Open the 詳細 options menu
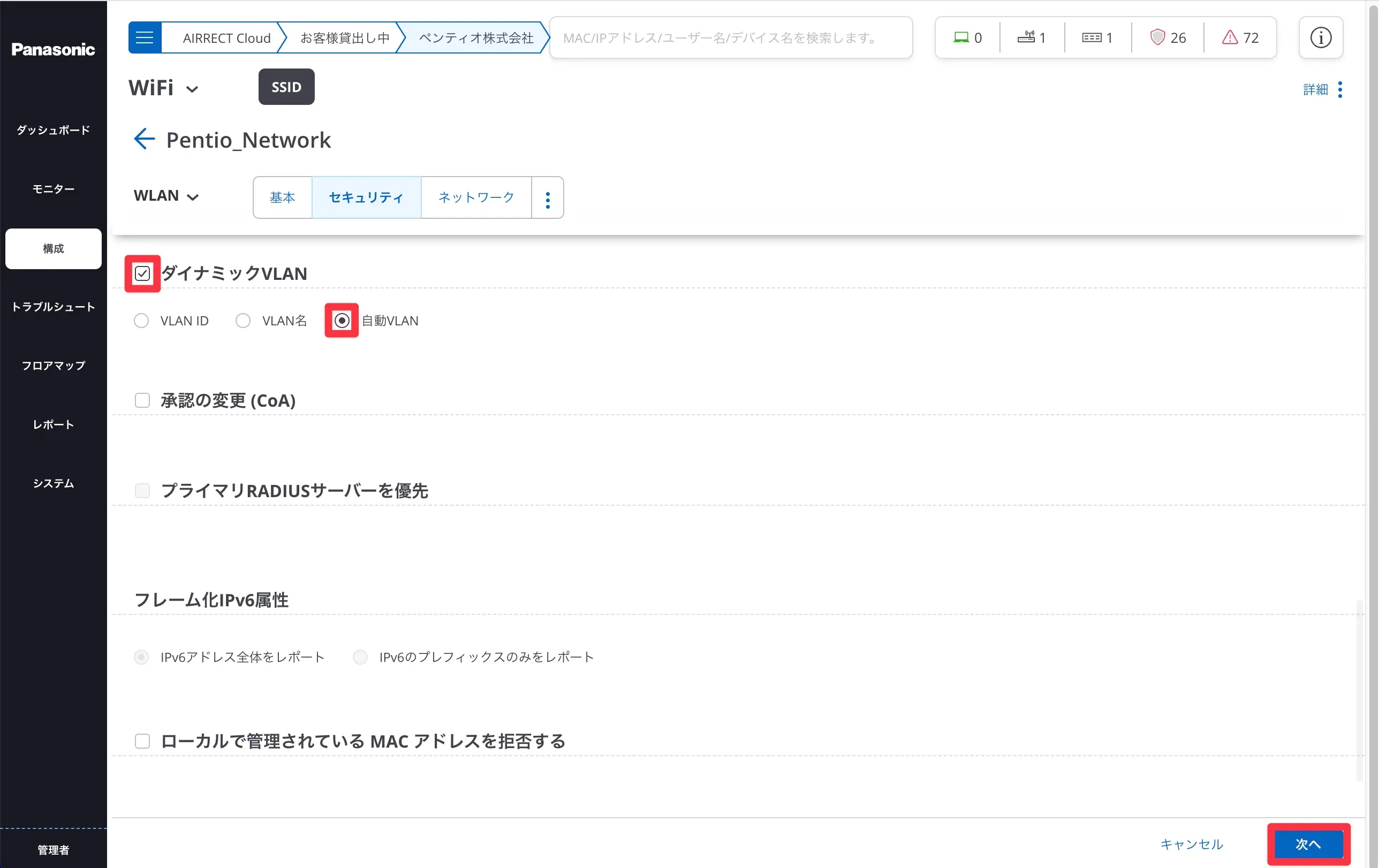Viewport: 1379px width, 868px height. (1339, 89)
